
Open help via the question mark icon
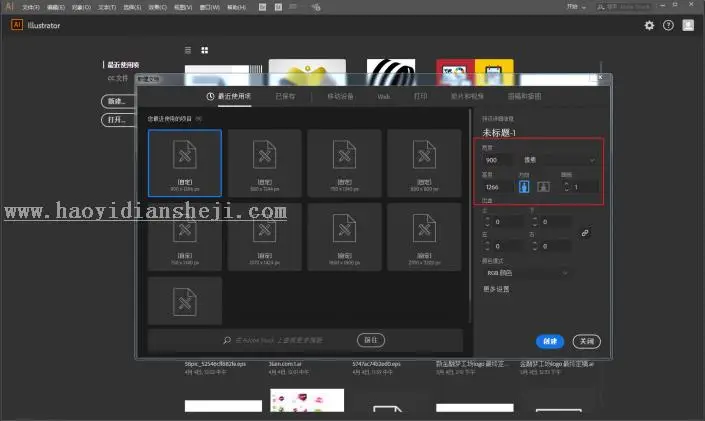click(668, 25)
